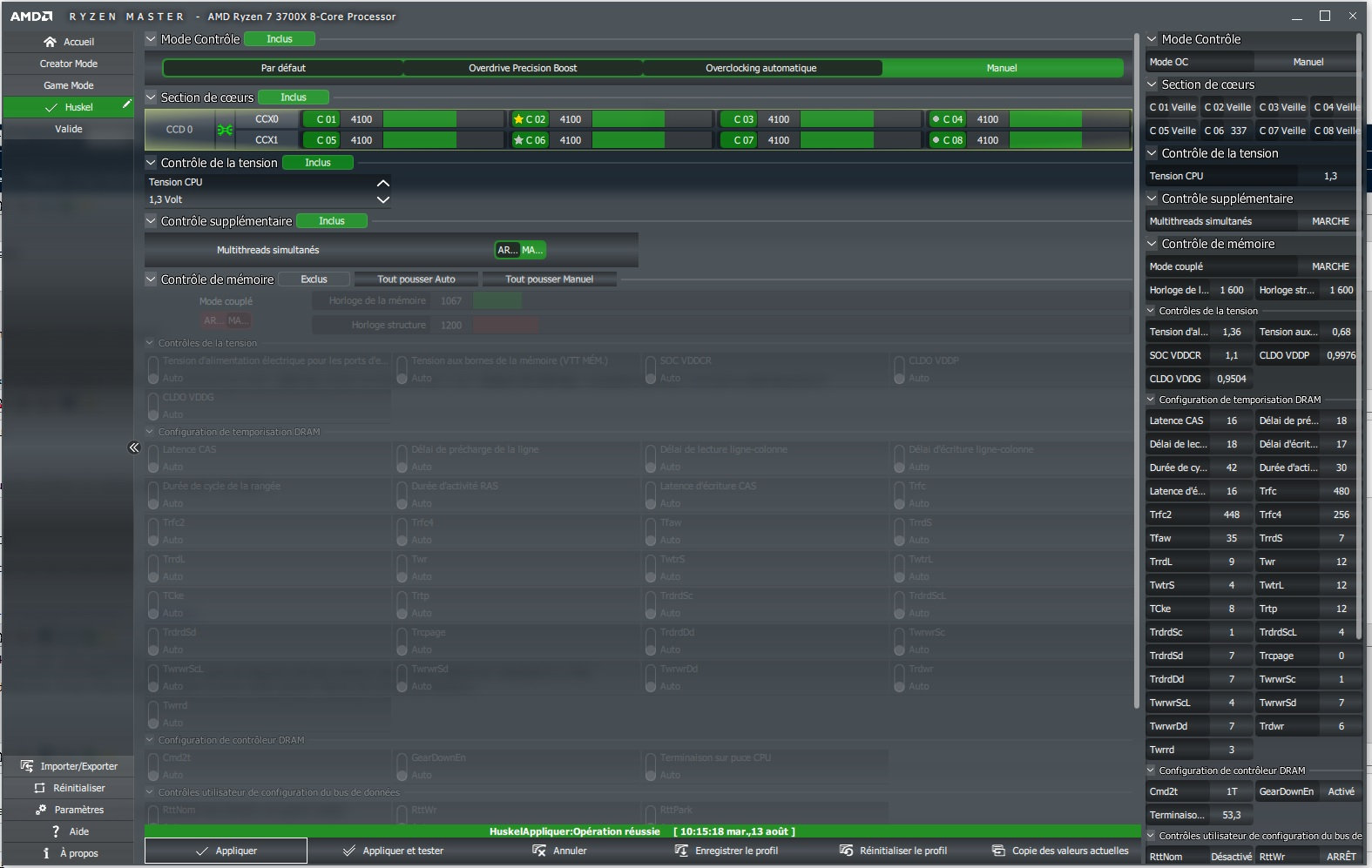Viewport: 1372px width, 868px height.
Task: Click the star marker on core C 06
Action: tap(518, 140)
